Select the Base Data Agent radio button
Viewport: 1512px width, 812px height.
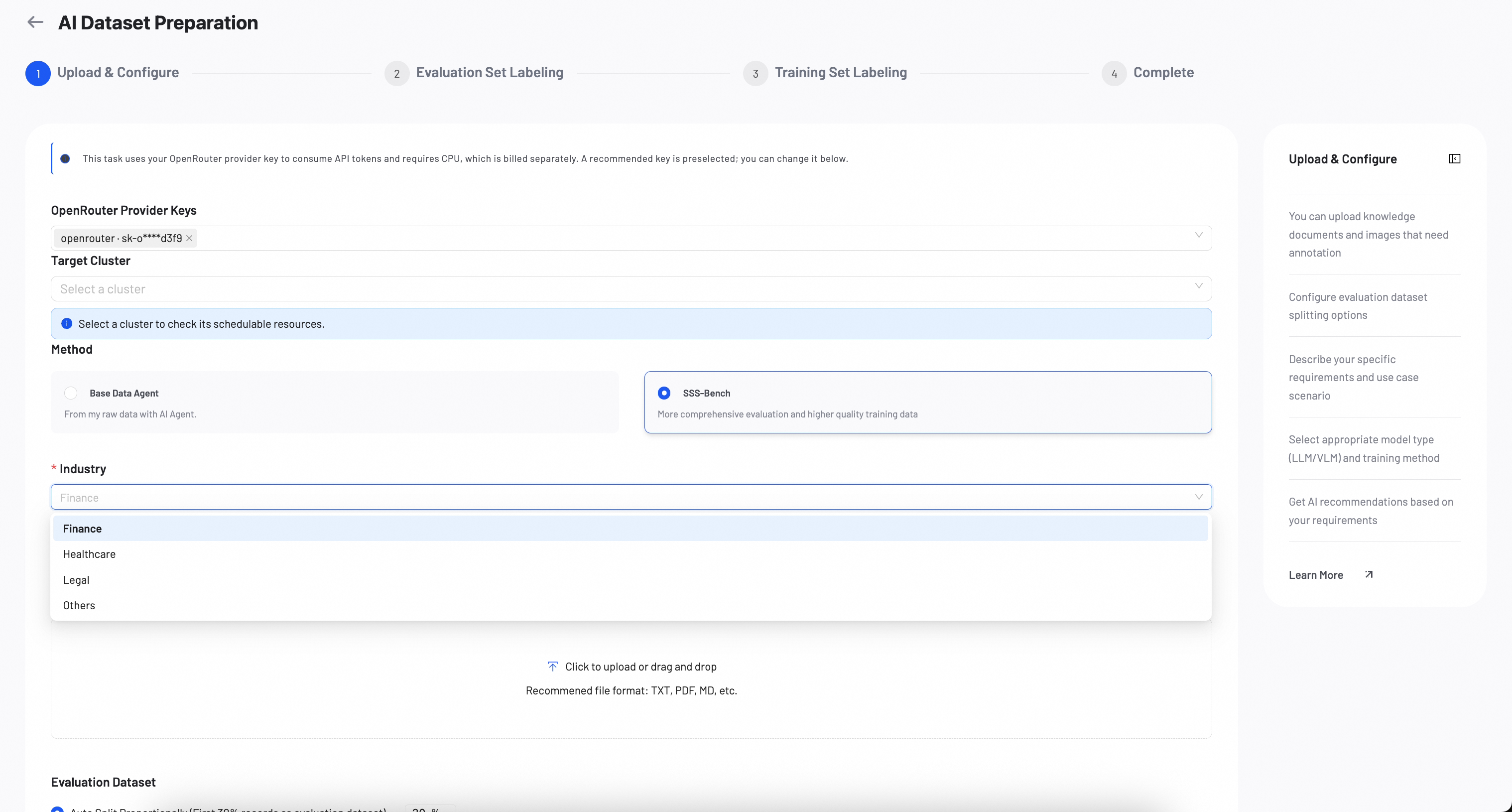click(x=71, y=393)
